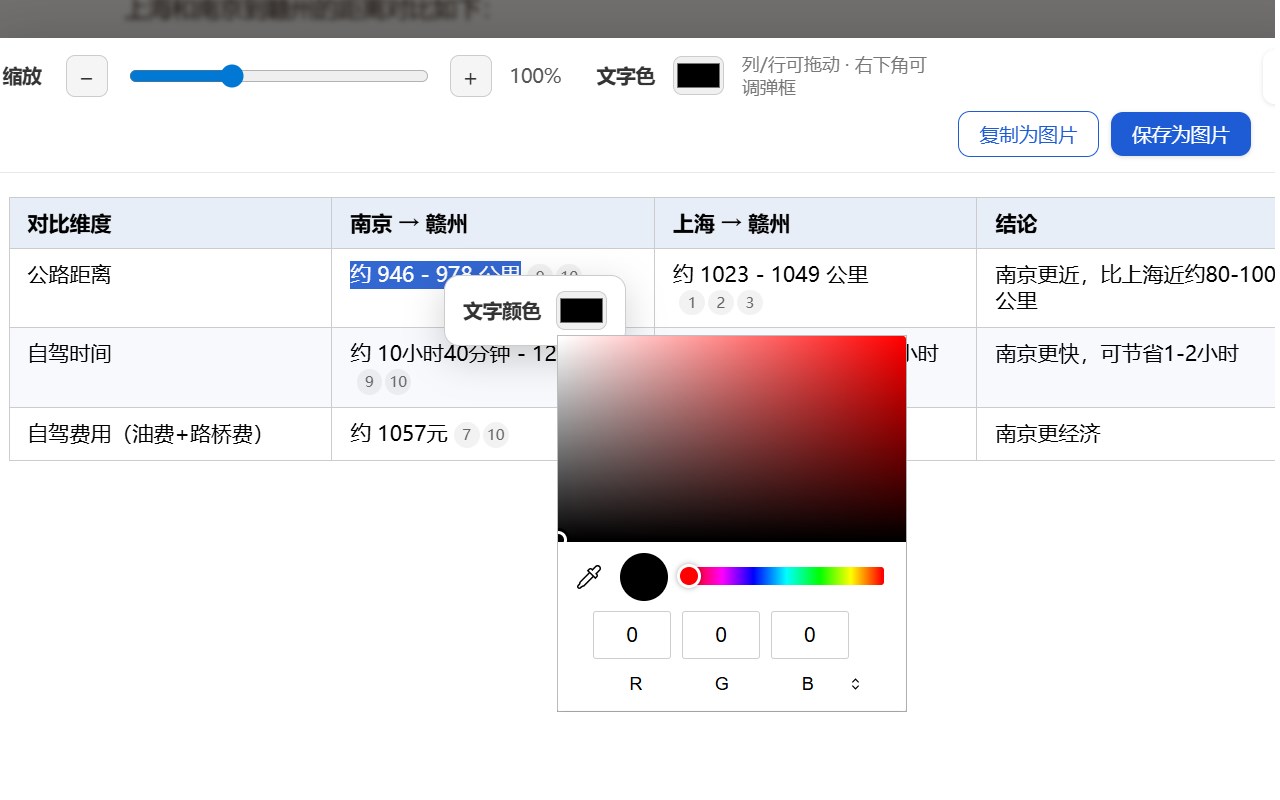Select the 公路距离 row label
The image size is (1280, 800).
click(x=69, y=274)
